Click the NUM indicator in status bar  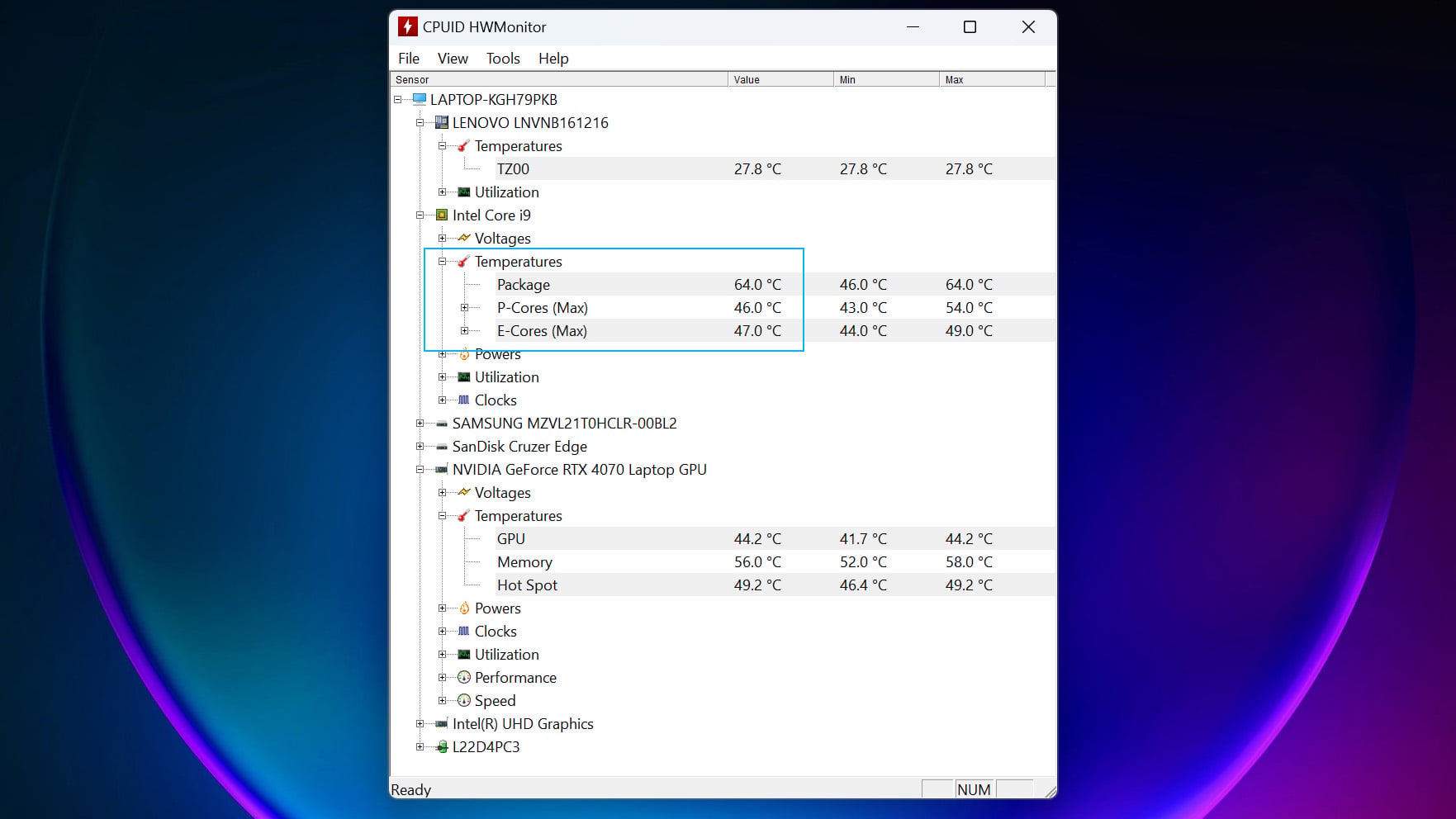[974, 789]
